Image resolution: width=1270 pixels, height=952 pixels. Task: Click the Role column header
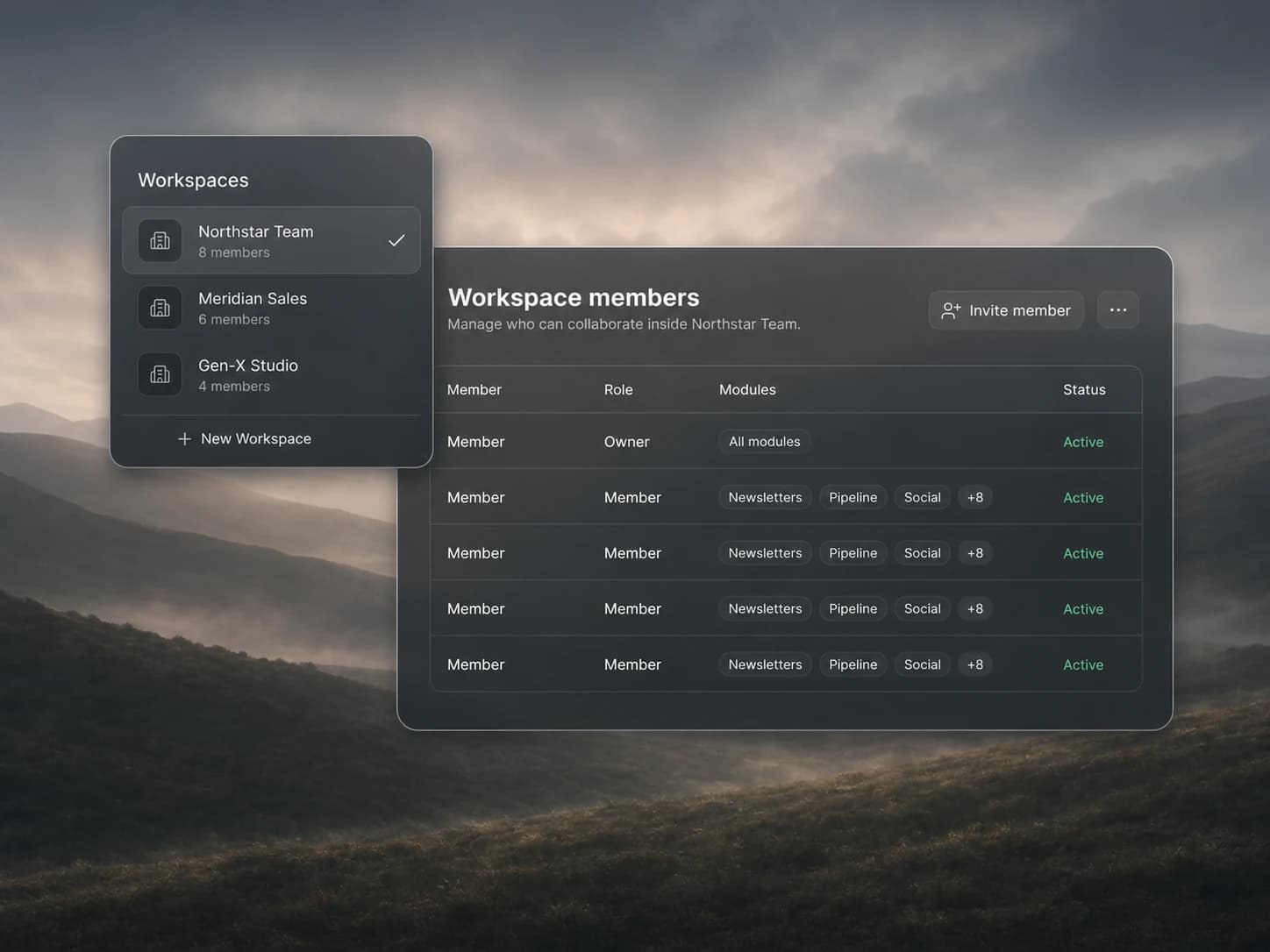pos(618,389)
